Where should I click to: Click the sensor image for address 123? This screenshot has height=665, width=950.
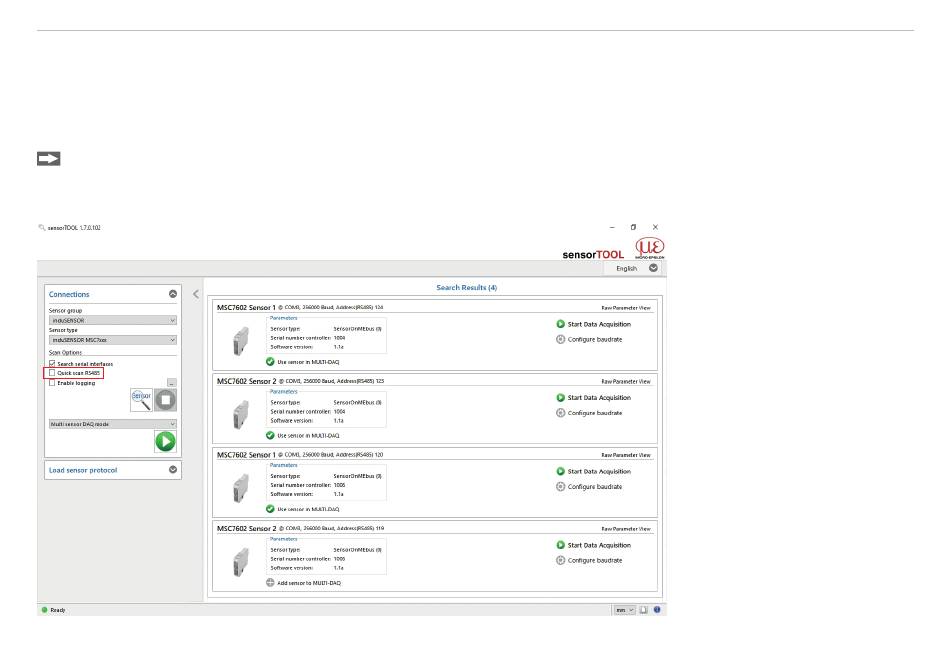241,414
